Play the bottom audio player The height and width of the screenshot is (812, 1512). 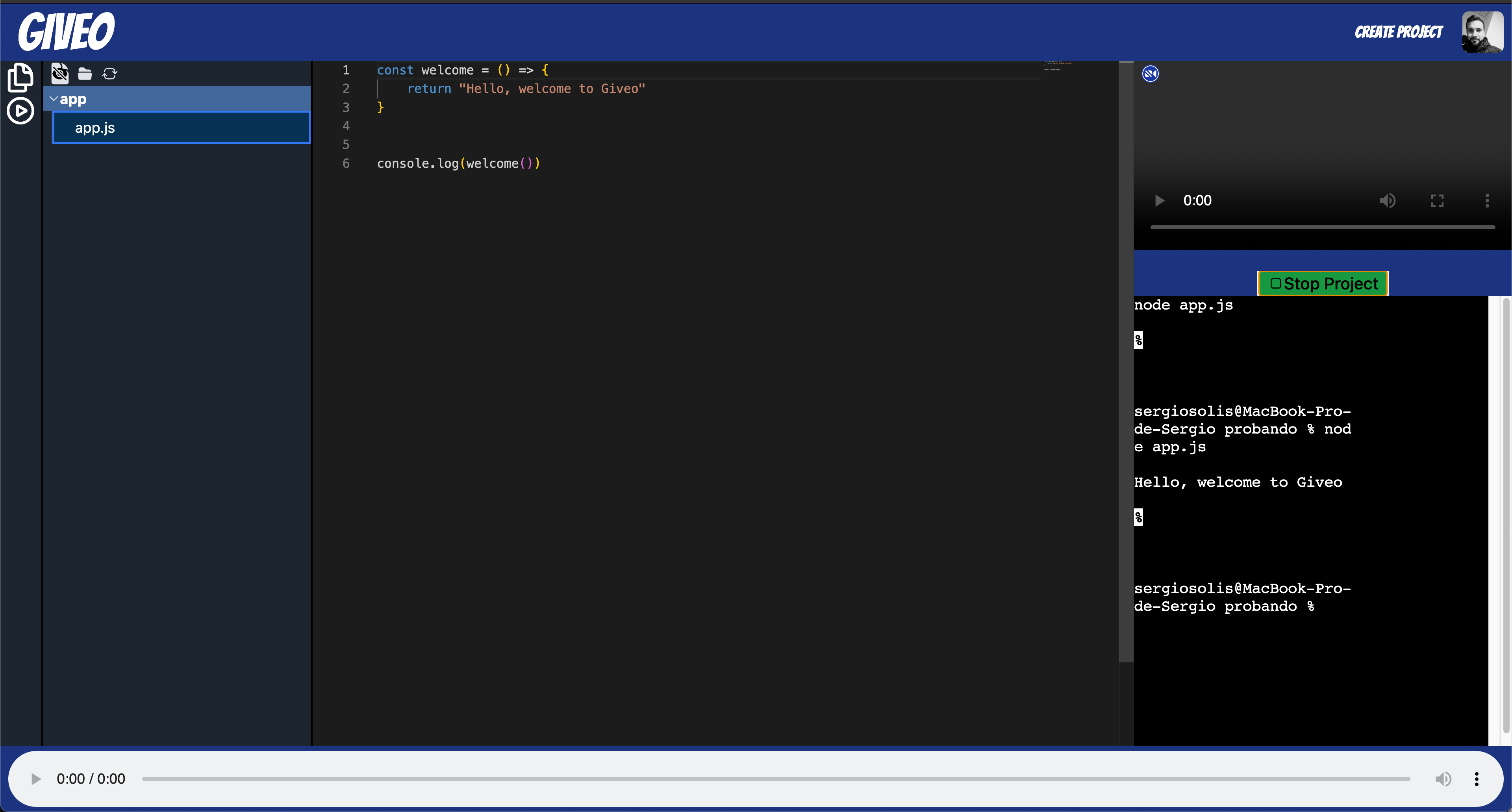tap(36, 779)
